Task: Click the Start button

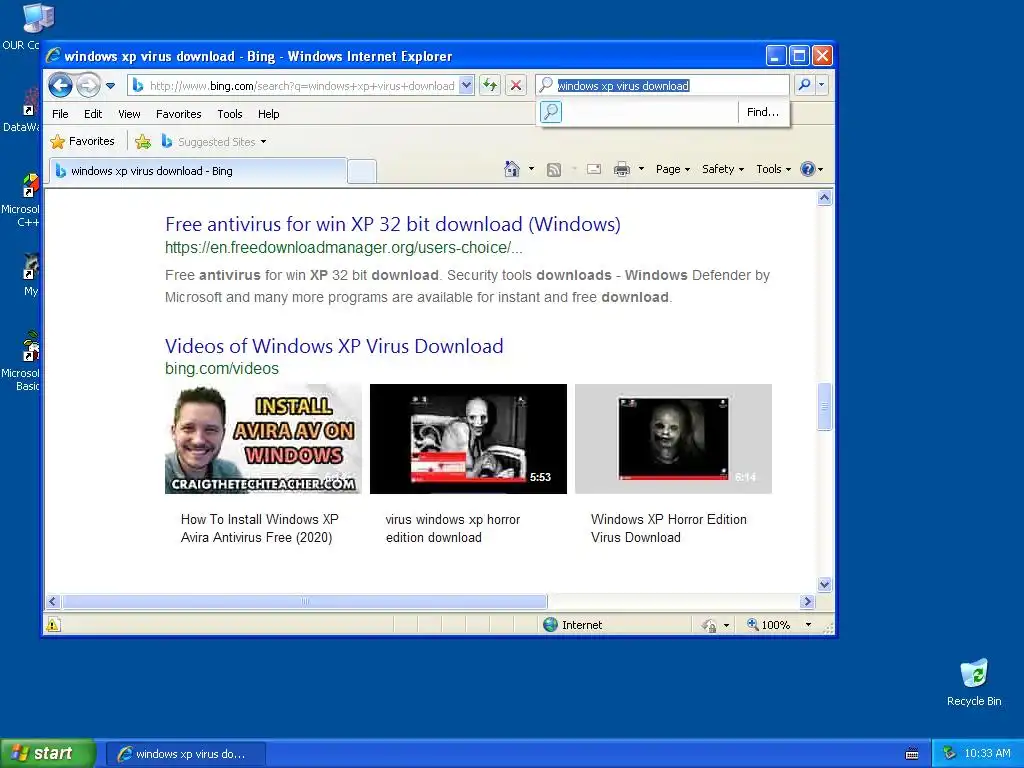Action: pyautogui.click(x=48, y=754)
